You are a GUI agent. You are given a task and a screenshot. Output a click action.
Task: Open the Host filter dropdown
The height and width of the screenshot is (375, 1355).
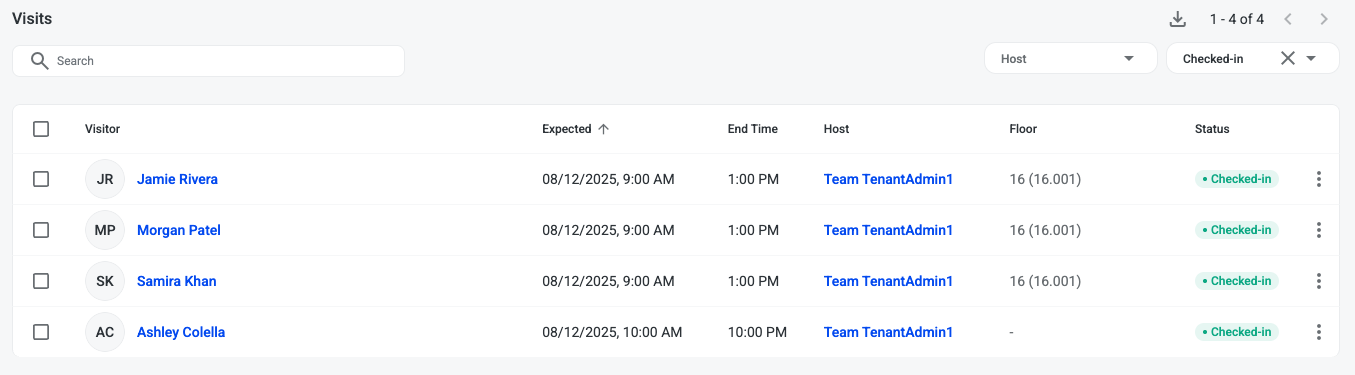click(x=1070, y=59)
